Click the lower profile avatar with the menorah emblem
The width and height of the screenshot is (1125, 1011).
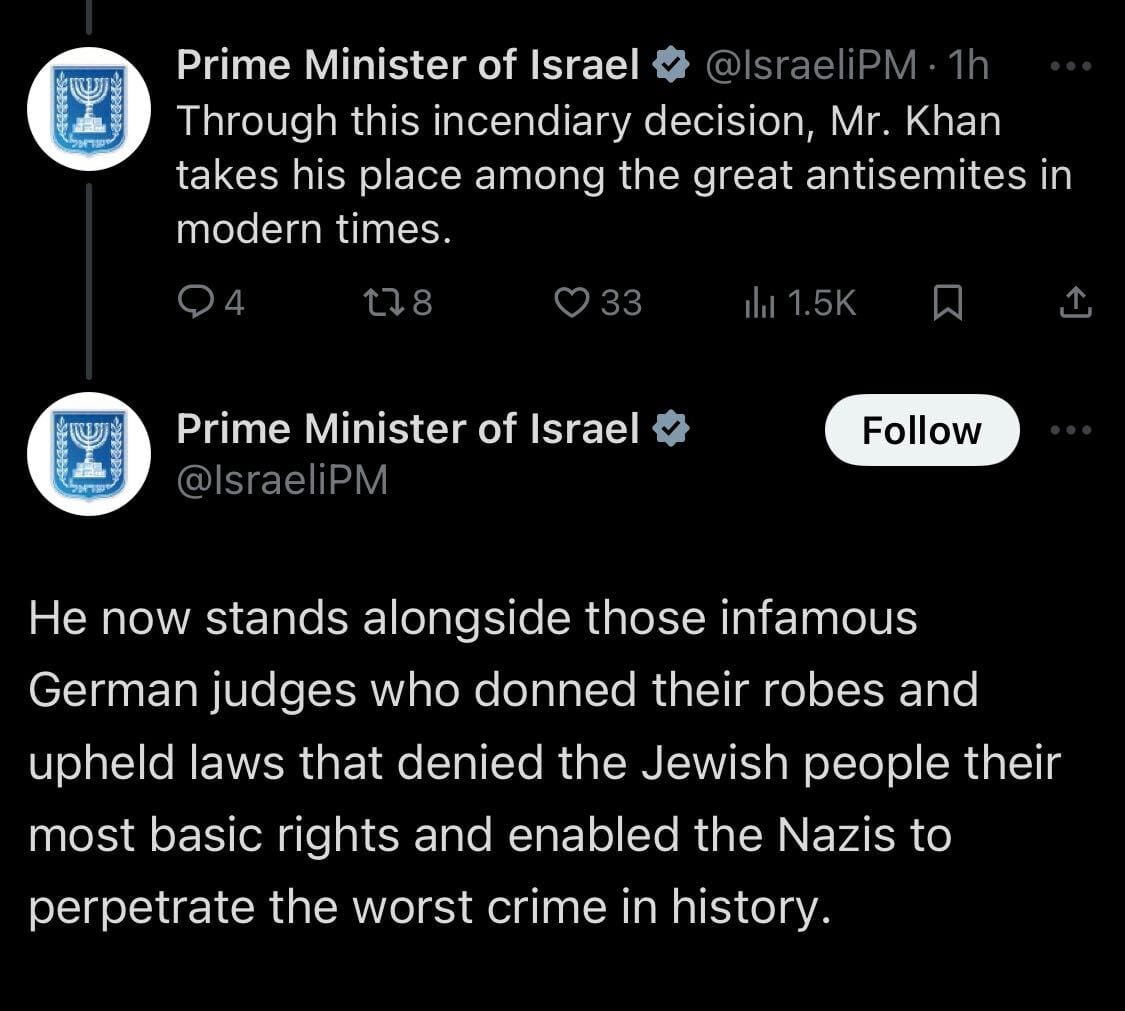coord(89,452)
